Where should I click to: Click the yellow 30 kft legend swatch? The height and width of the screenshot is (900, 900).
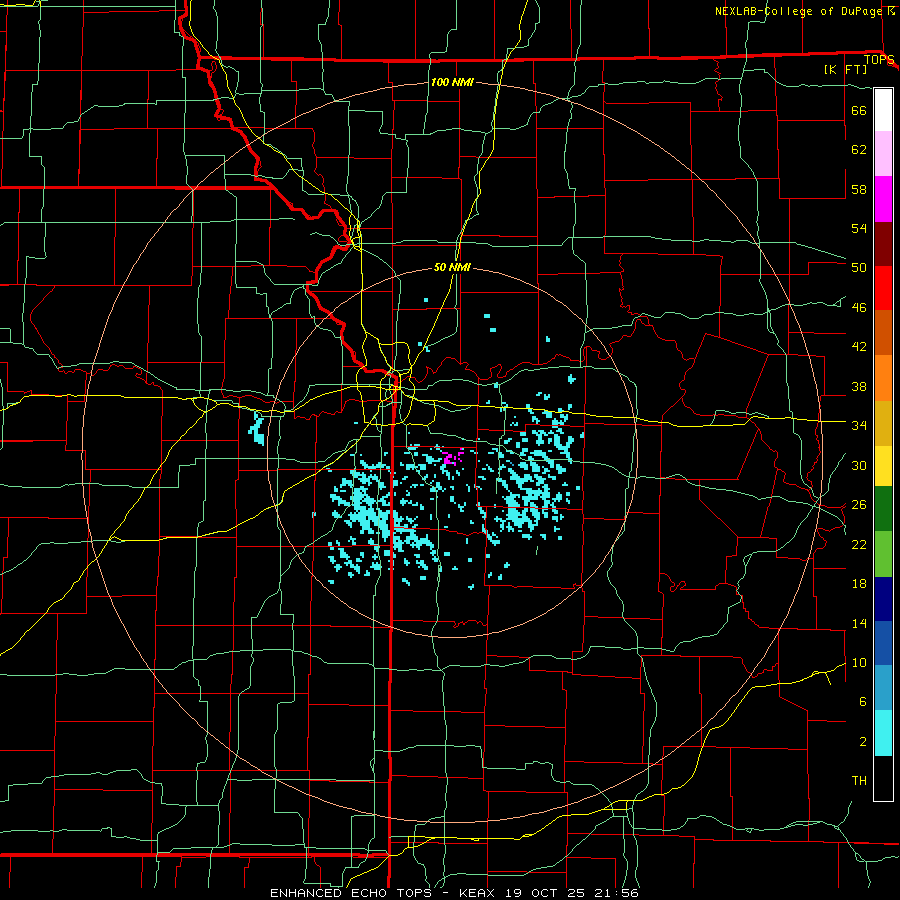click(883, 465)
